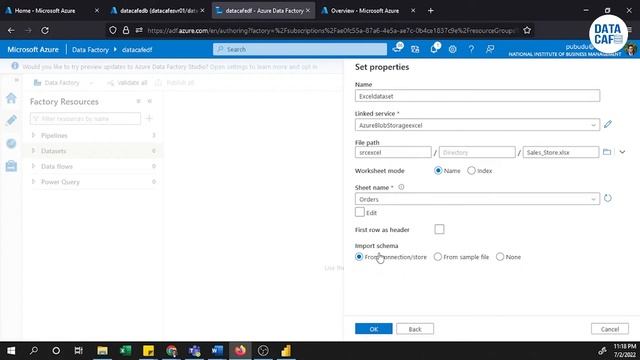Click the Sales_Store.xlsx file field
The image size is (640, 360).
[x=561, y=152]
